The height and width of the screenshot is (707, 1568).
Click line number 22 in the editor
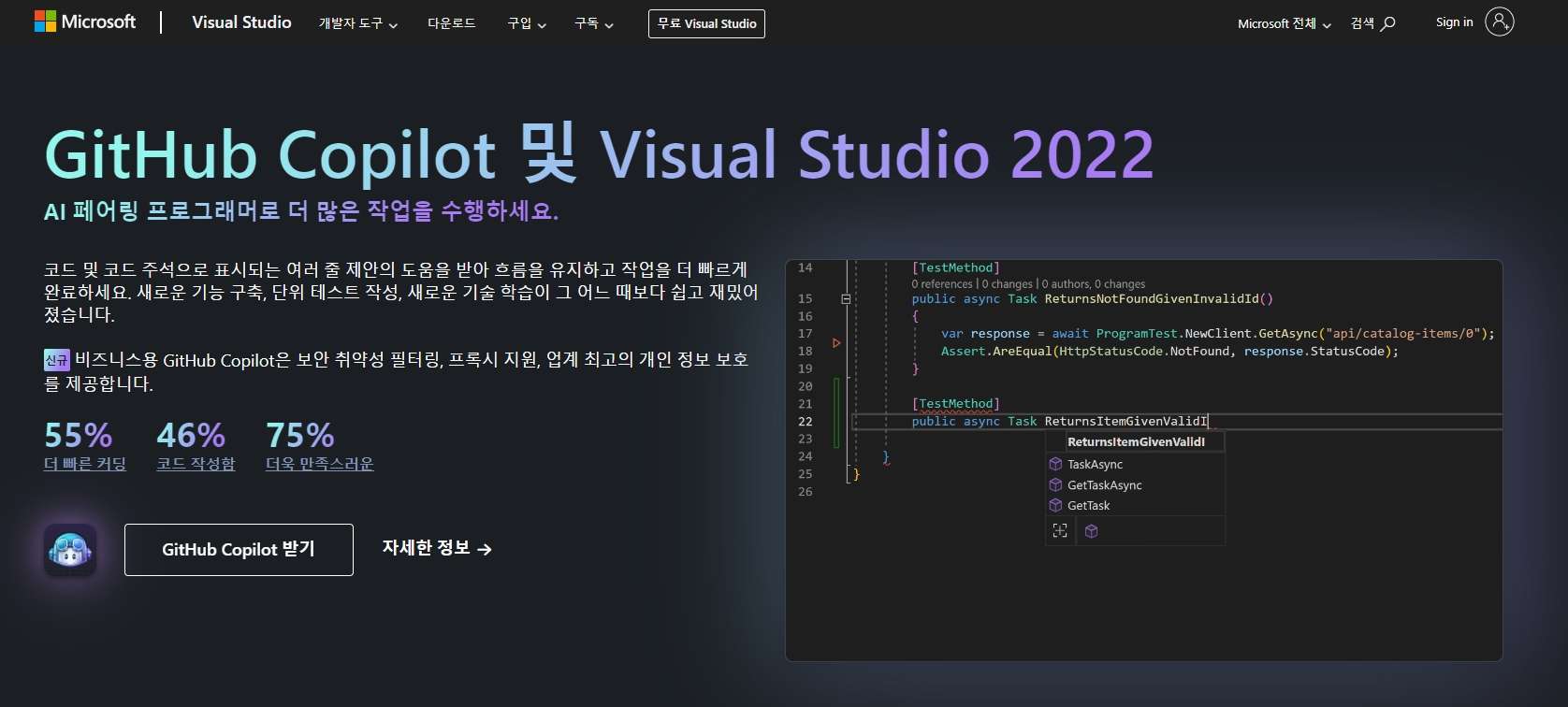pos(806,422)
